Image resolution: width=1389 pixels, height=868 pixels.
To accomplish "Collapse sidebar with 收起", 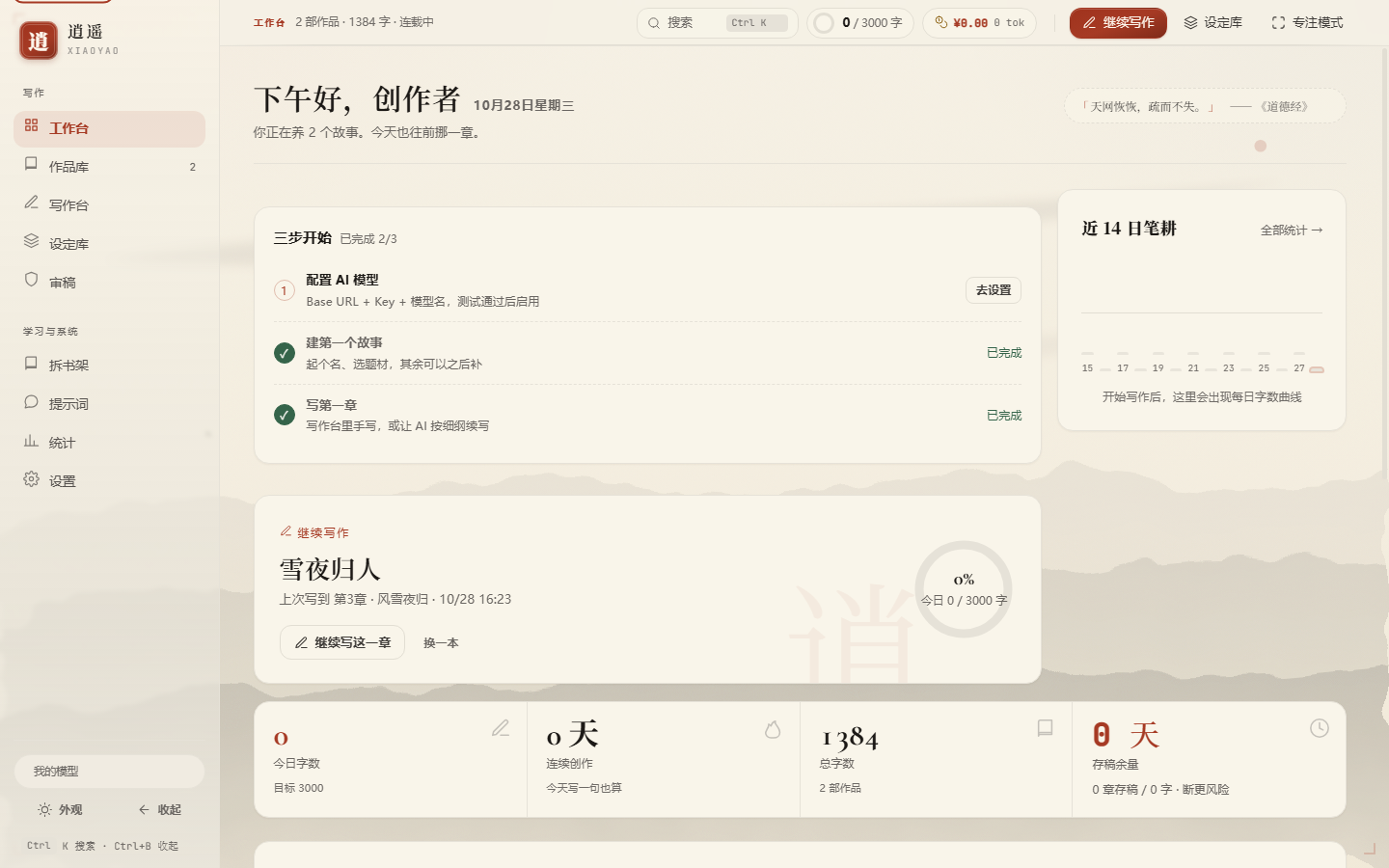I will (x=160, y=810).
